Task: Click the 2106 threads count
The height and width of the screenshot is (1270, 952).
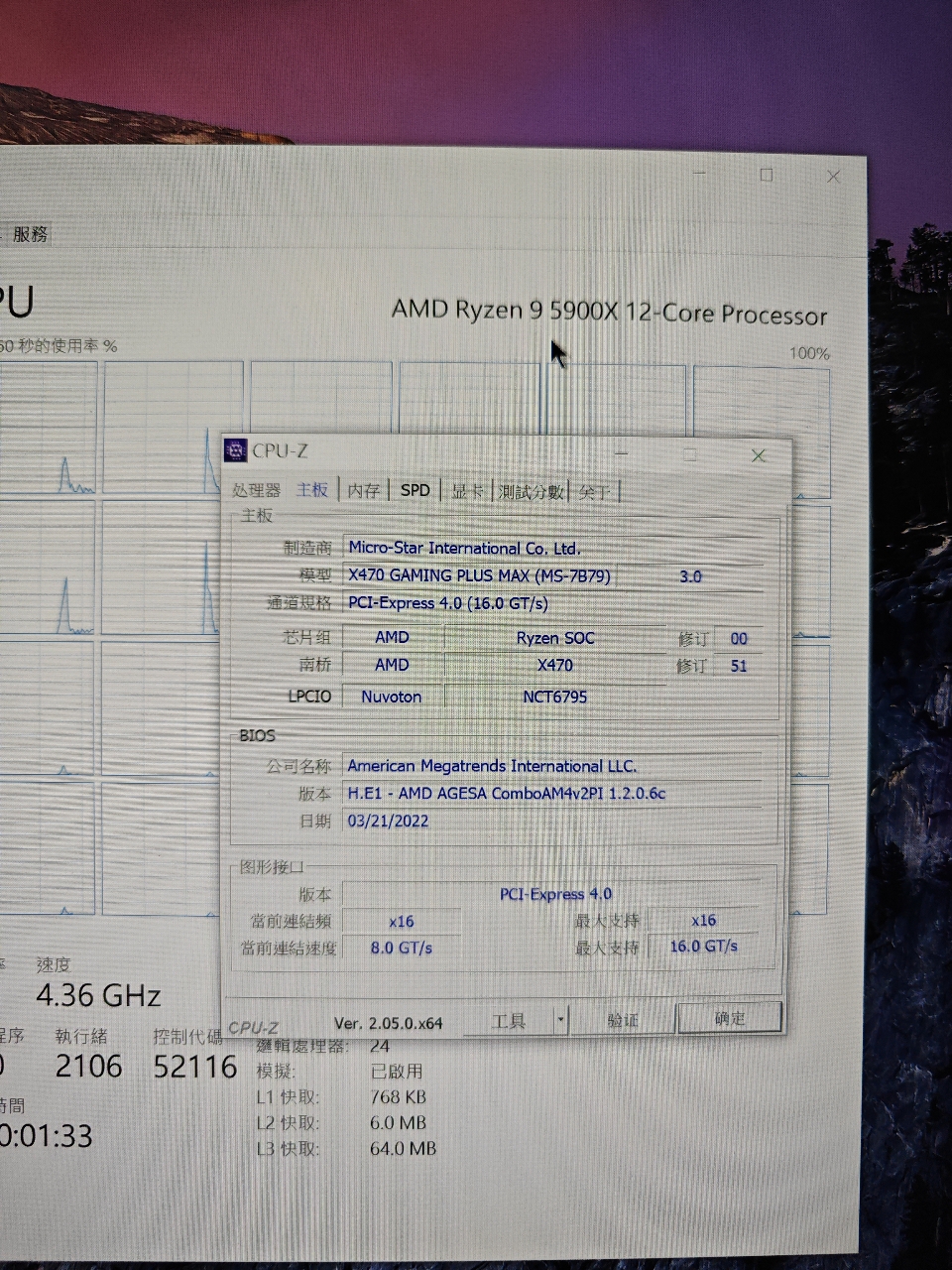Action: 89,1067
